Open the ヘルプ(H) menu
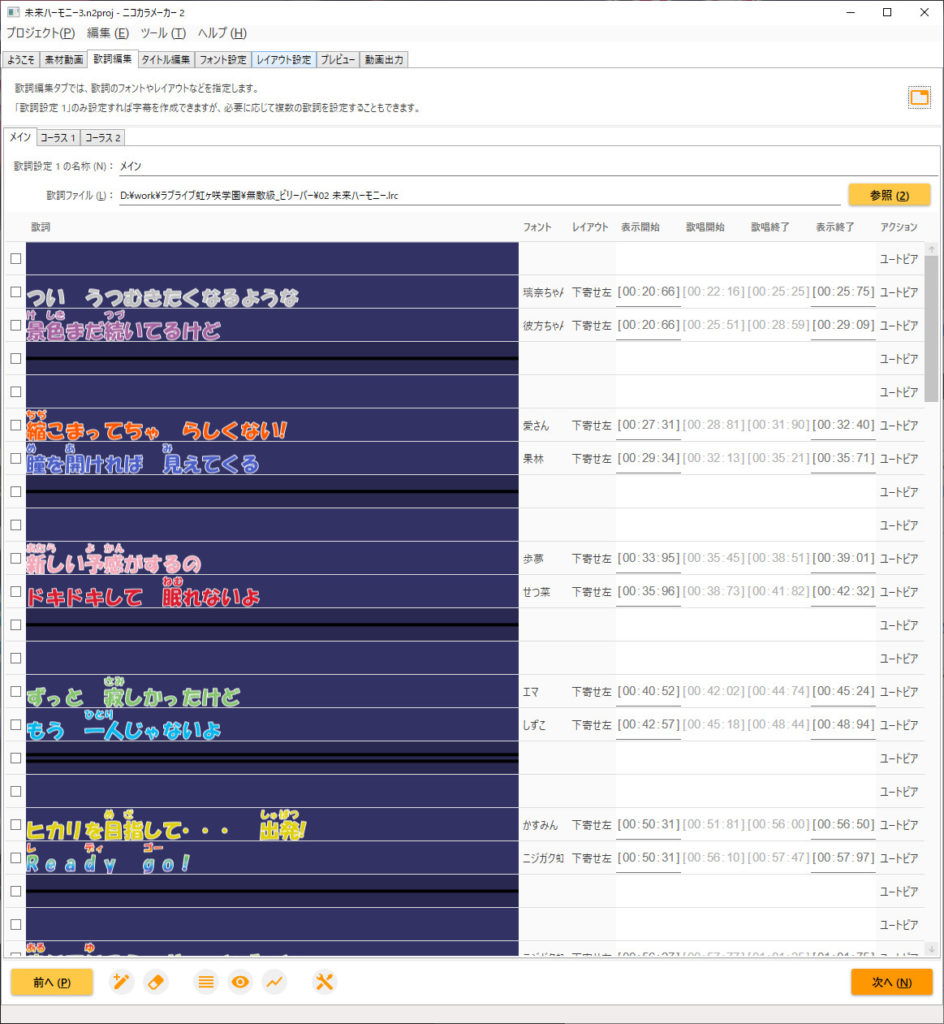This screenshot has height=1024, width=944. click(222, 33)
